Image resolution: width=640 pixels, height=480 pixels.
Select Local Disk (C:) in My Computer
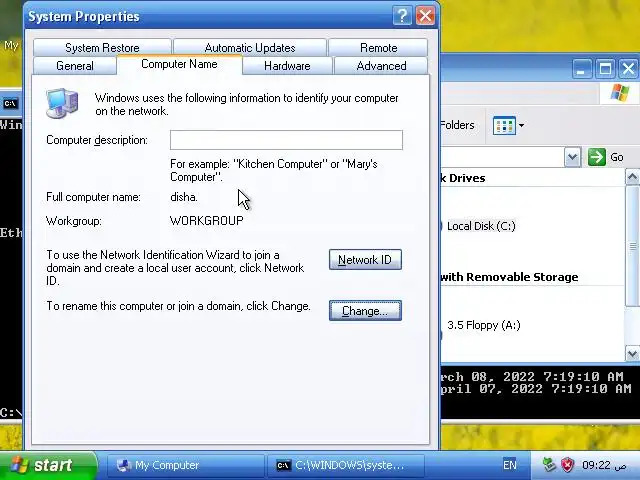pos(481,226)
